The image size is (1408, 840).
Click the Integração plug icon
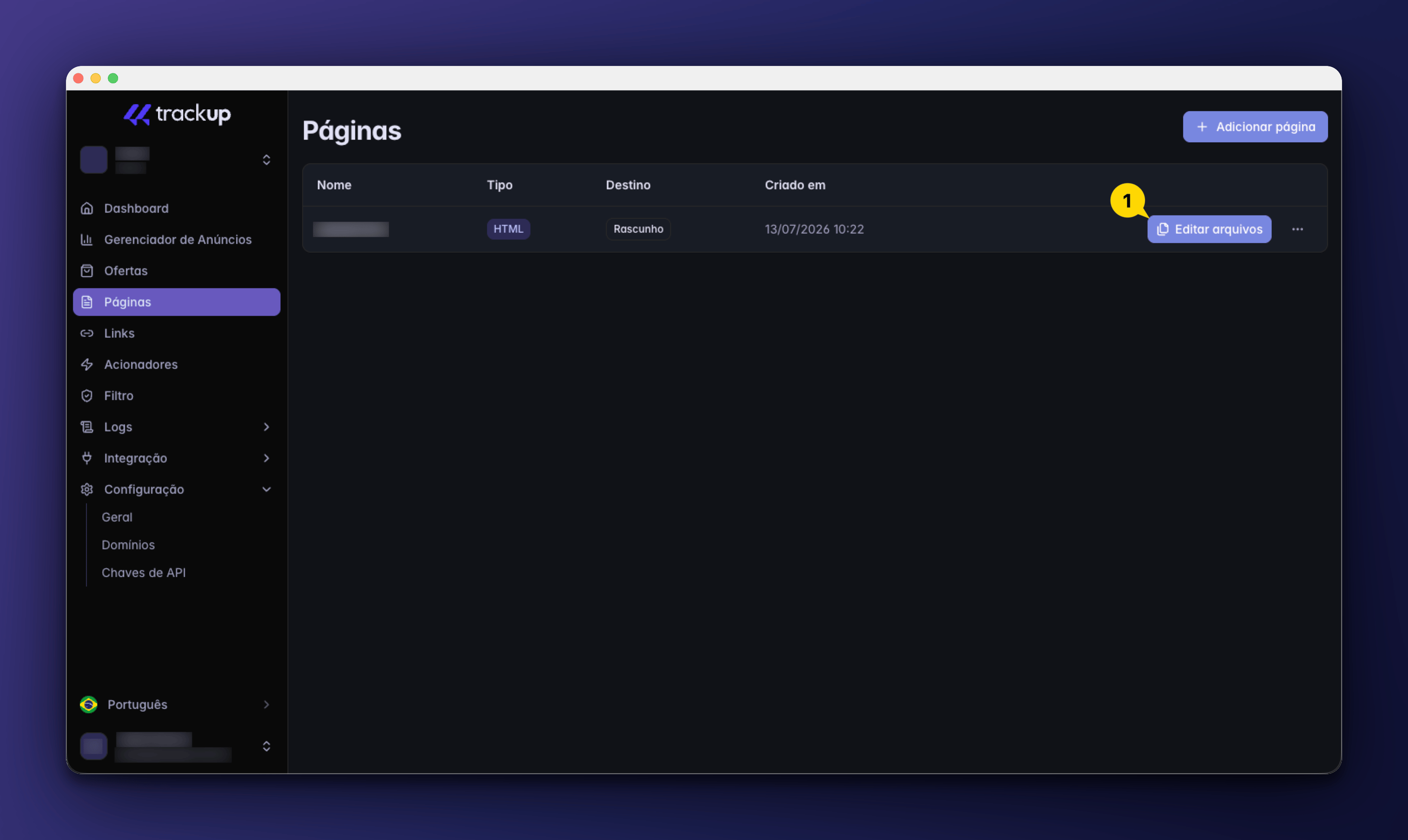pos(87,458)
